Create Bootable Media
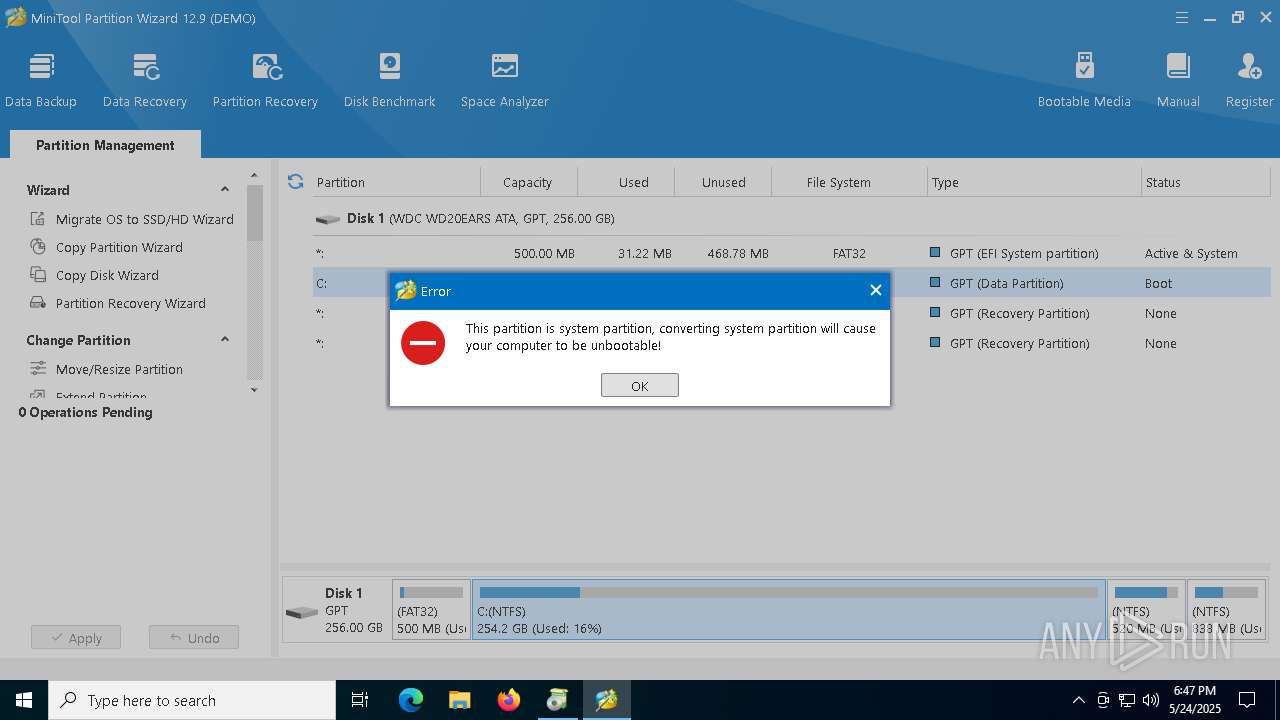 click(1084, 80)
